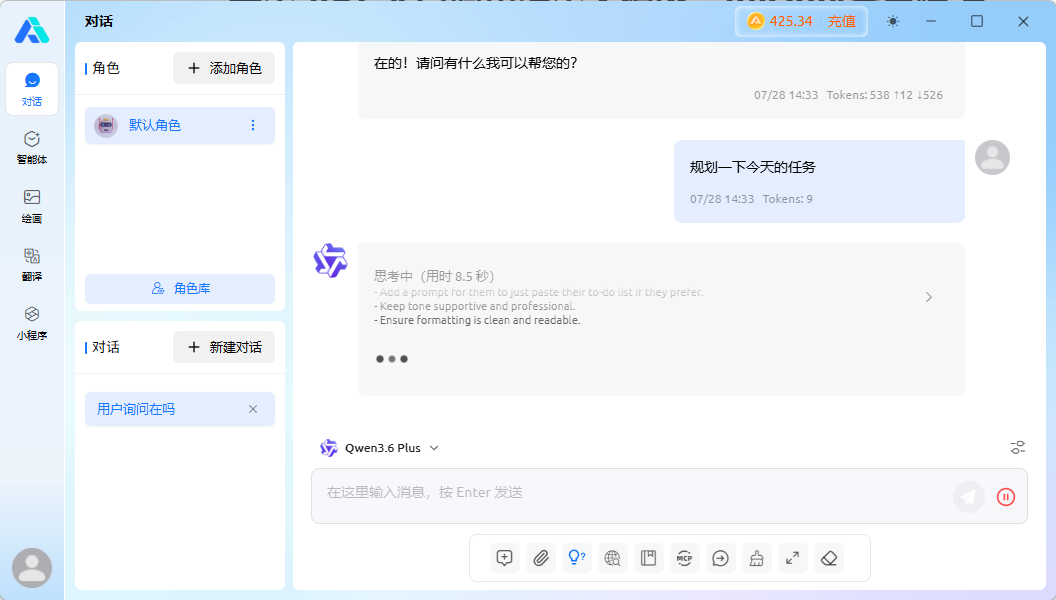
Task: Open the 对话 chat section in the sidebar
Action: tap(32, 89)
